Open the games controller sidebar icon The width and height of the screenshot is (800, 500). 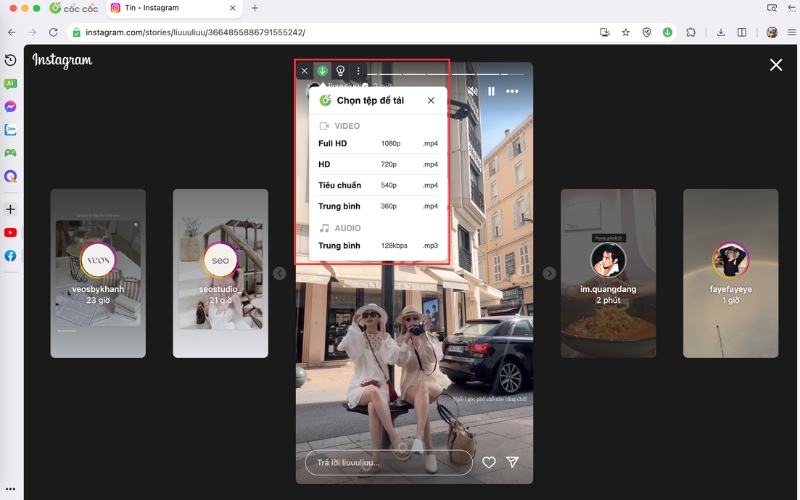10,153
